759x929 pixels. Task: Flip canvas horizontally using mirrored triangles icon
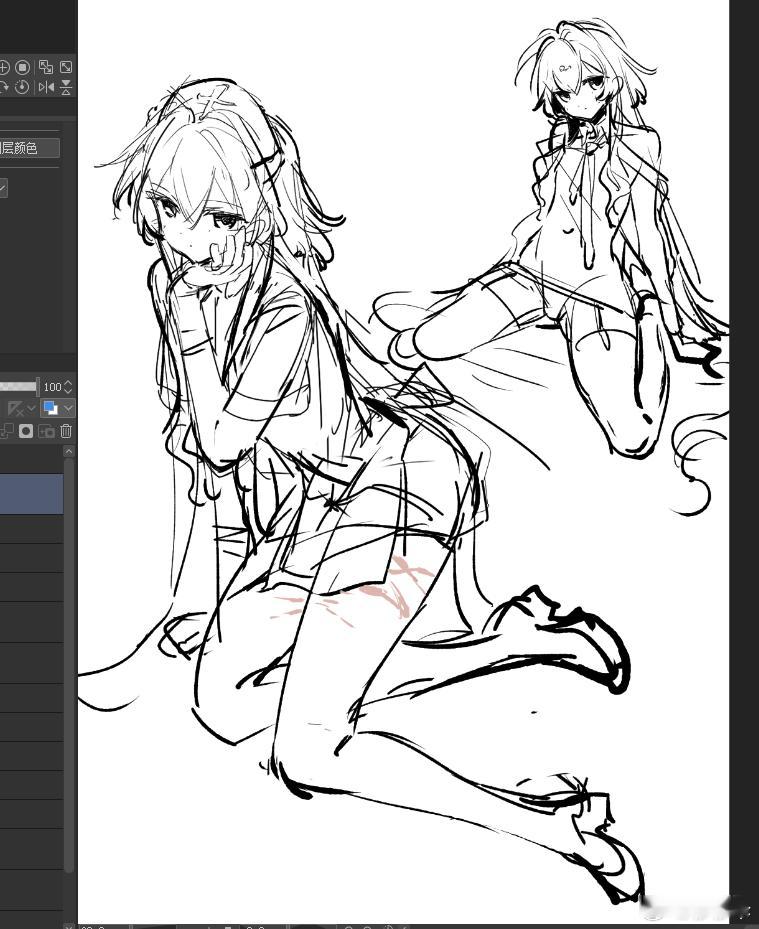(x=46, y=87)
